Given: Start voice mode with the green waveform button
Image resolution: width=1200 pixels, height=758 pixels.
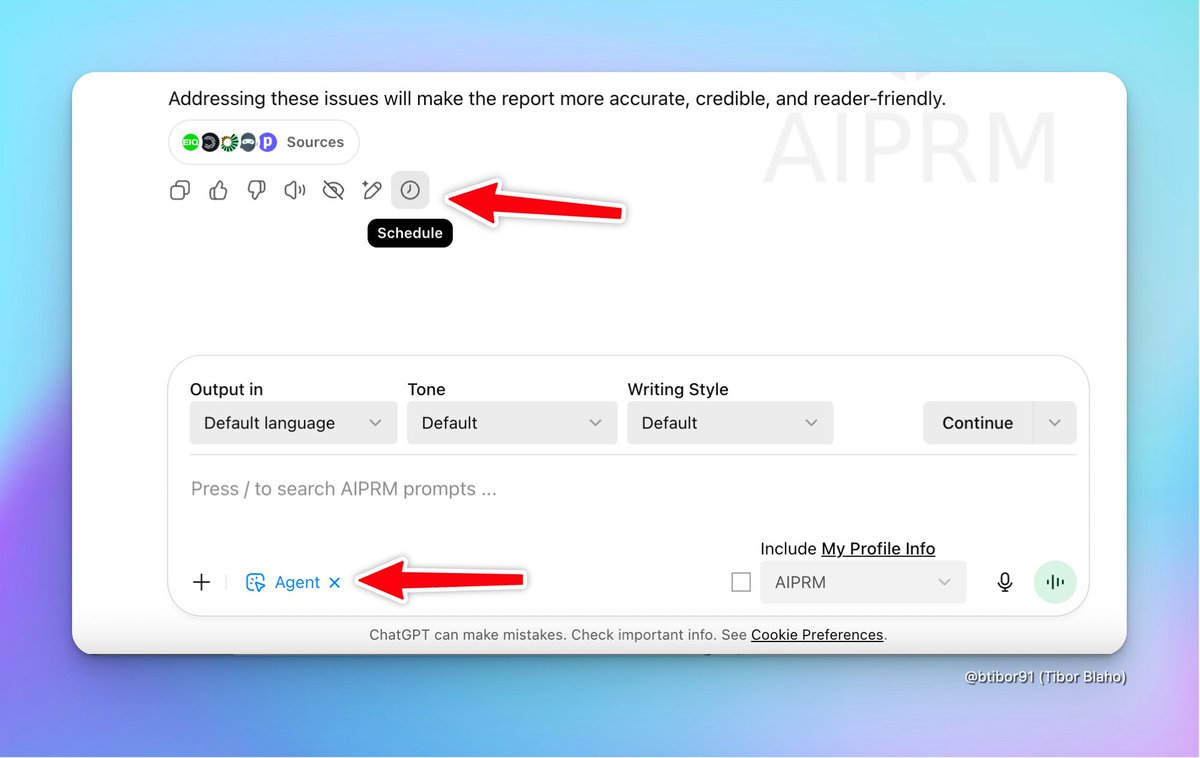Looking at the screenshot, I should [x=1055, y=581].
